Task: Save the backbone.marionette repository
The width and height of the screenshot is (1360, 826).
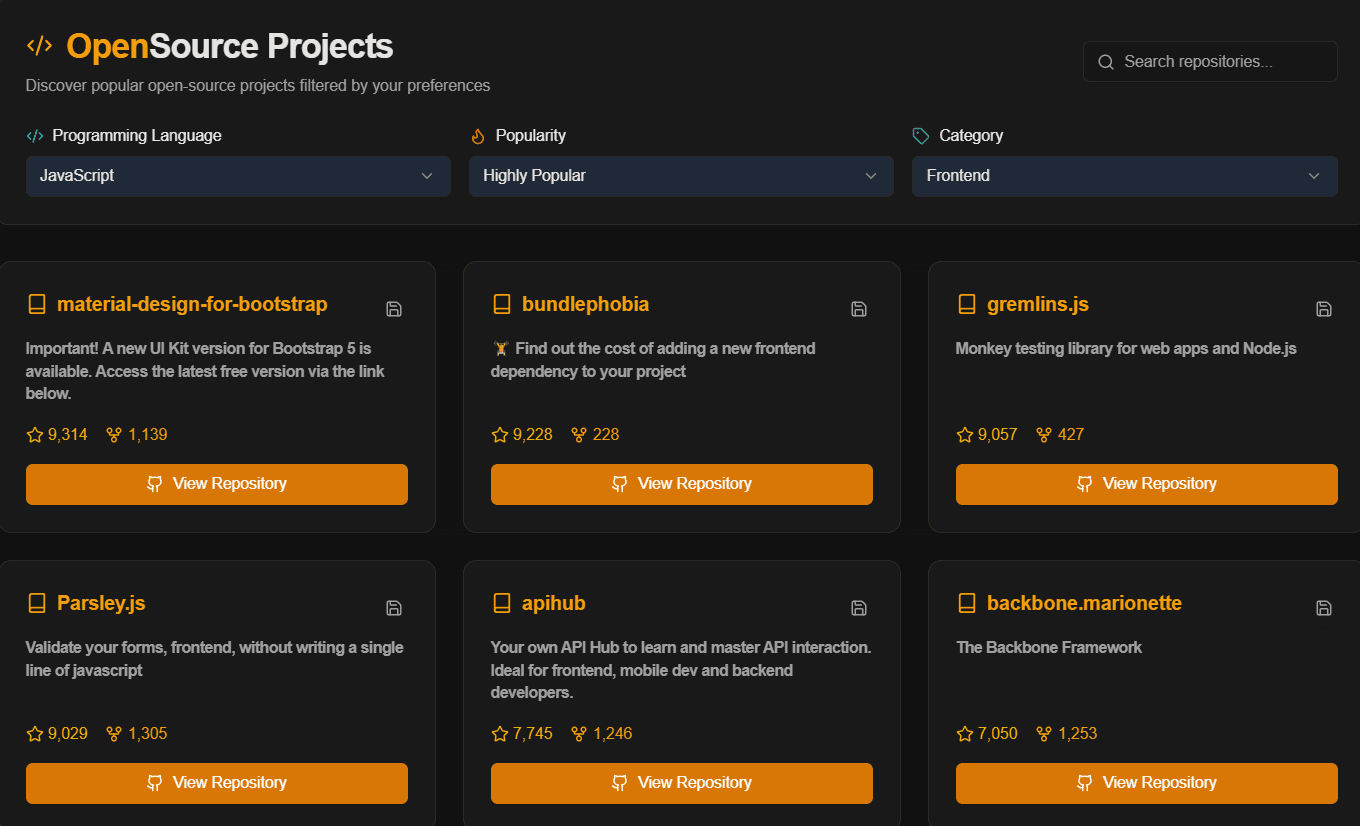Action: tap(1324, 608)
